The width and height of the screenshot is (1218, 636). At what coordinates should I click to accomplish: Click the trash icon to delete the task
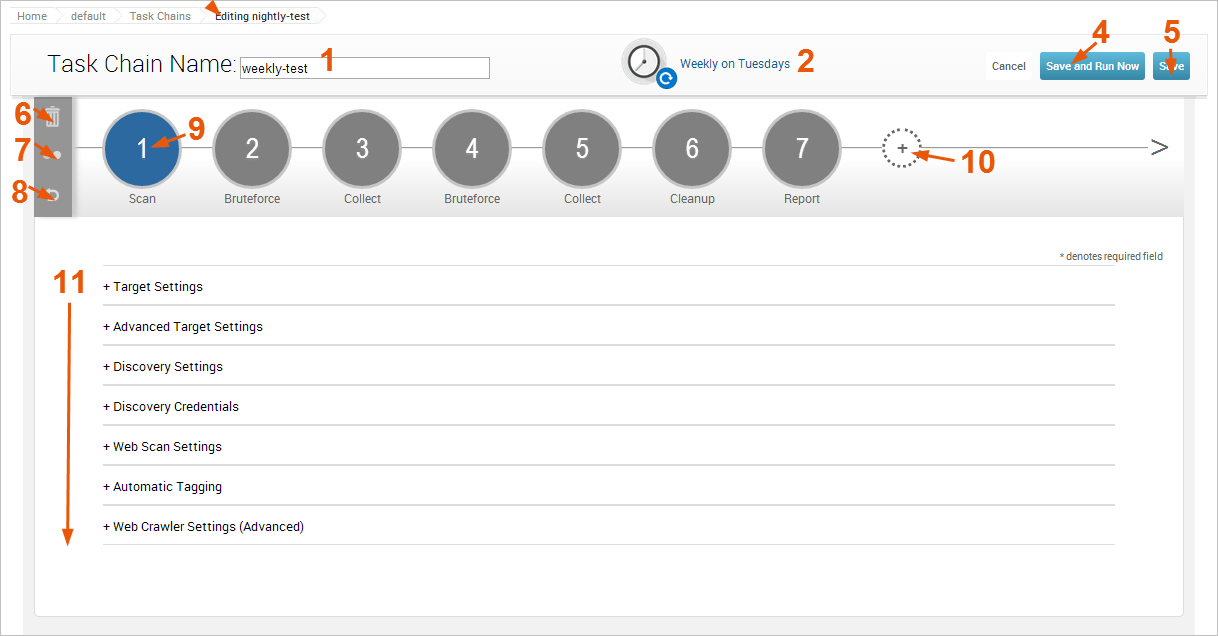54,117
